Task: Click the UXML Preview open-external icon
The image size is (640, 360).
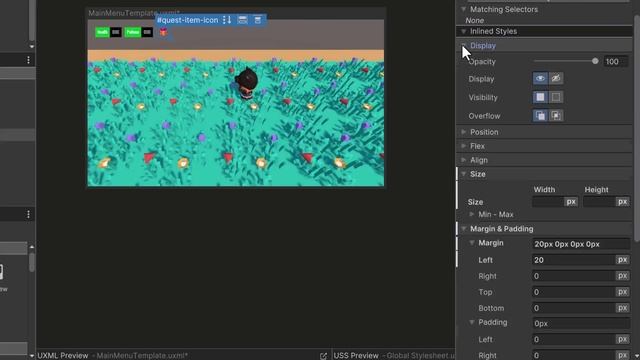Action: pyautogui.click(x=323, y=356)
